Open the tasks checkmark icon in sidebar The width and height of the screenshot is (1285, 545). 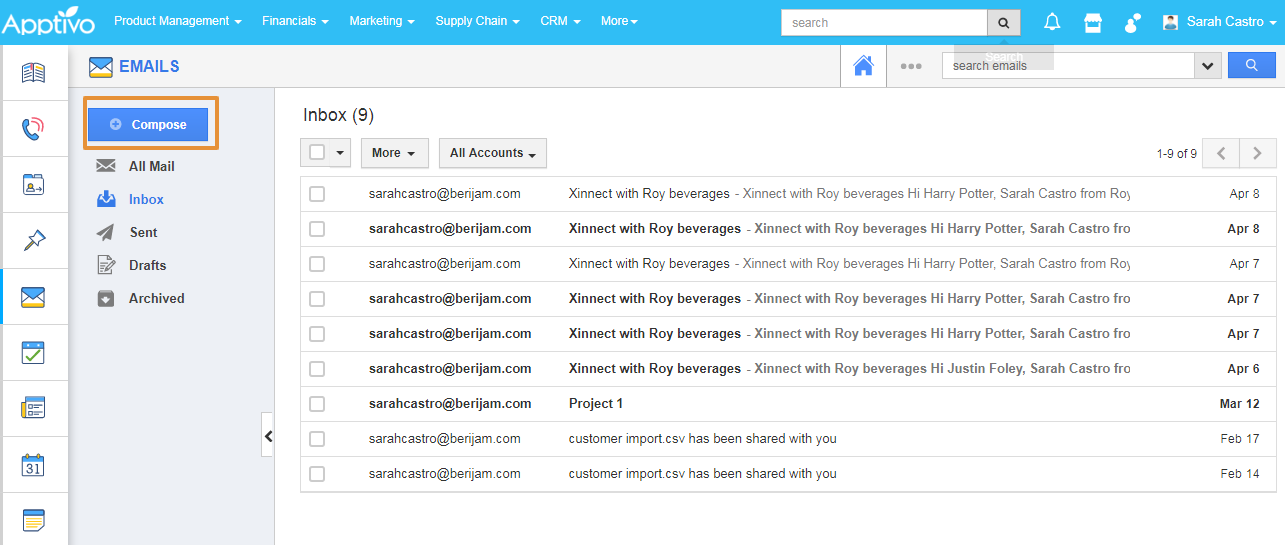coord(34,353)
